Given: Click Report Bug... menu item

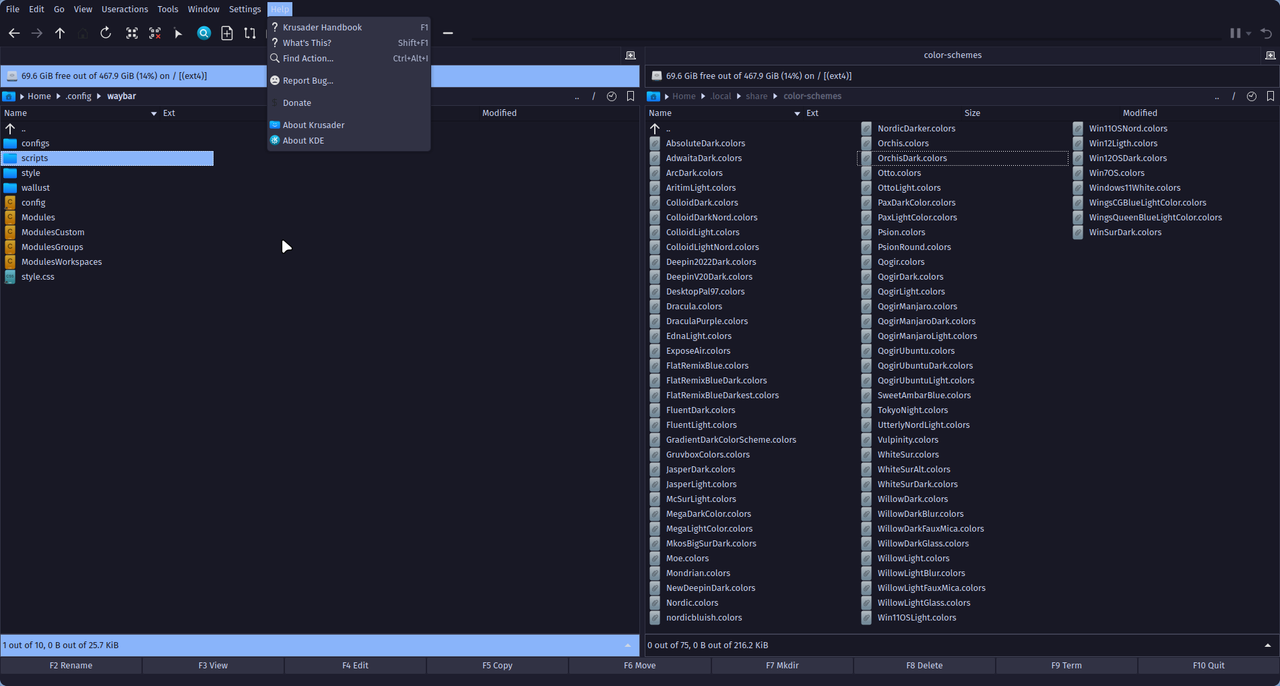Looking at the screenshot, I should (349, 80).
